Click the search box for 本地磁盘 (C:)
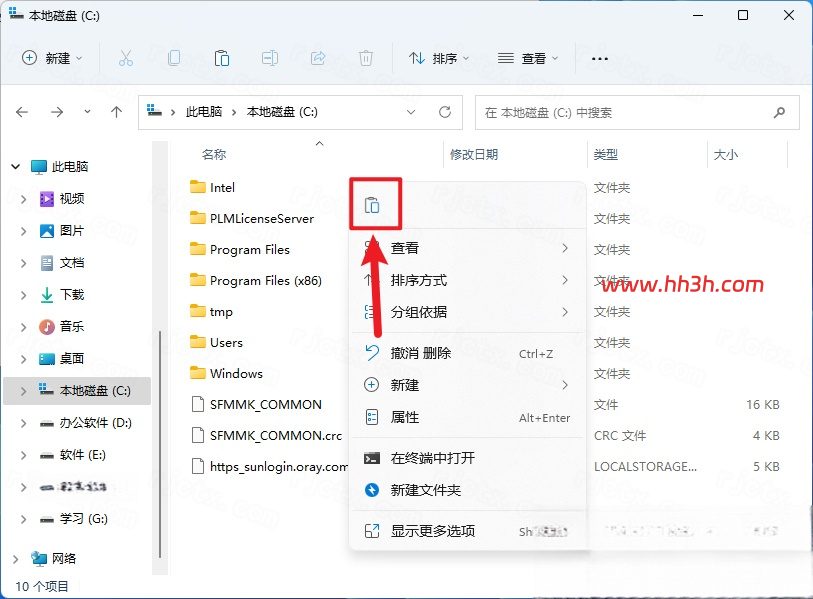 pyautogui.click(x=637, y=112)
